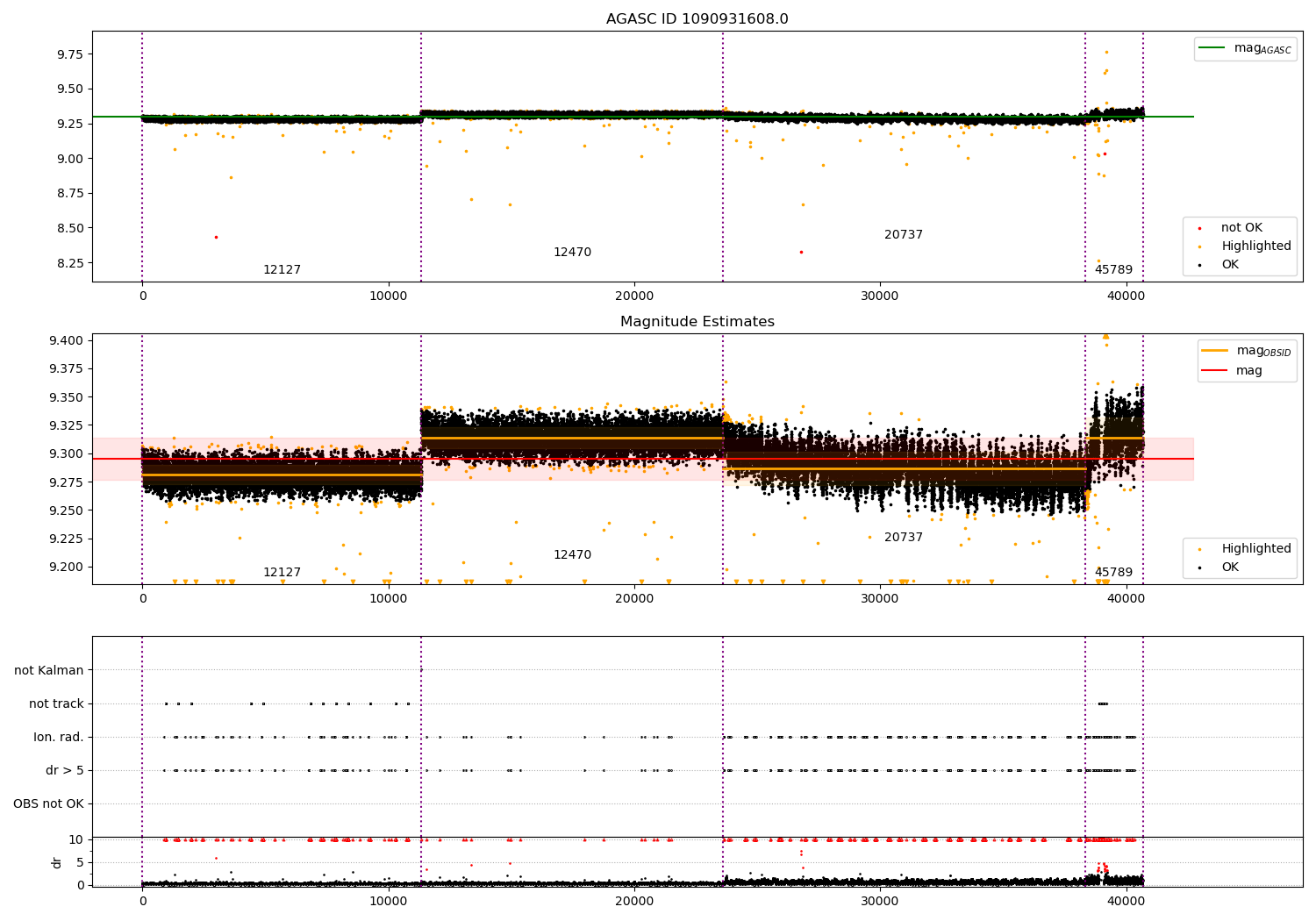Click the 9.200 y-axis tick label
This screenshot has height=921, width=1316.
[67, 567]
